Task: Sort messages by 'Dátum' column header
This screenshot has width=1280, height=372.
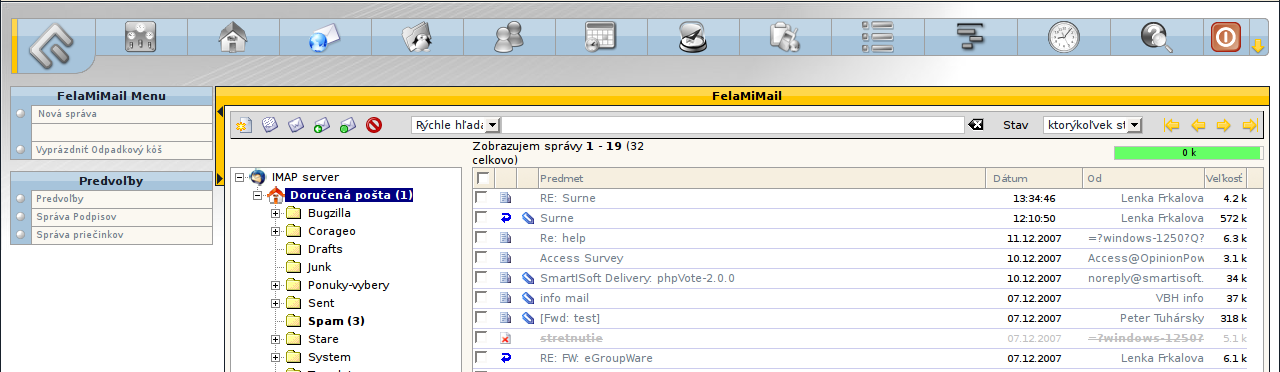Action: (1010, 178)
